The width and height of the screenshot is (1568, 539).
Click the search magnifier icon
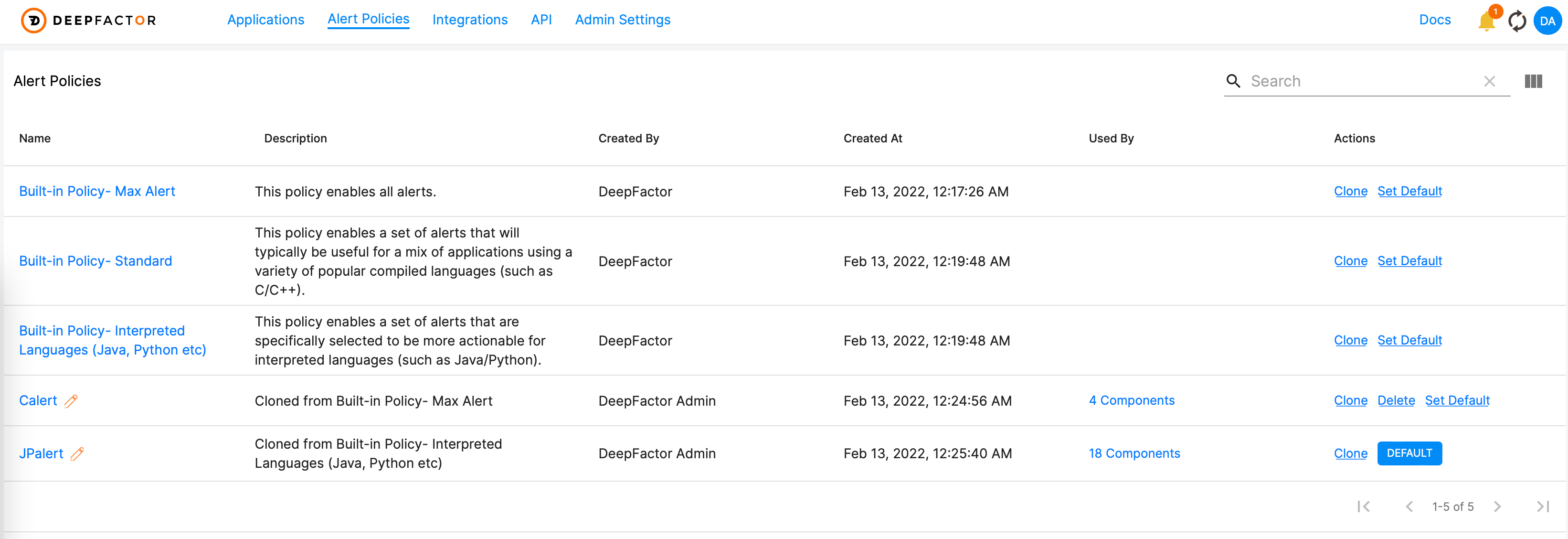1233,81
